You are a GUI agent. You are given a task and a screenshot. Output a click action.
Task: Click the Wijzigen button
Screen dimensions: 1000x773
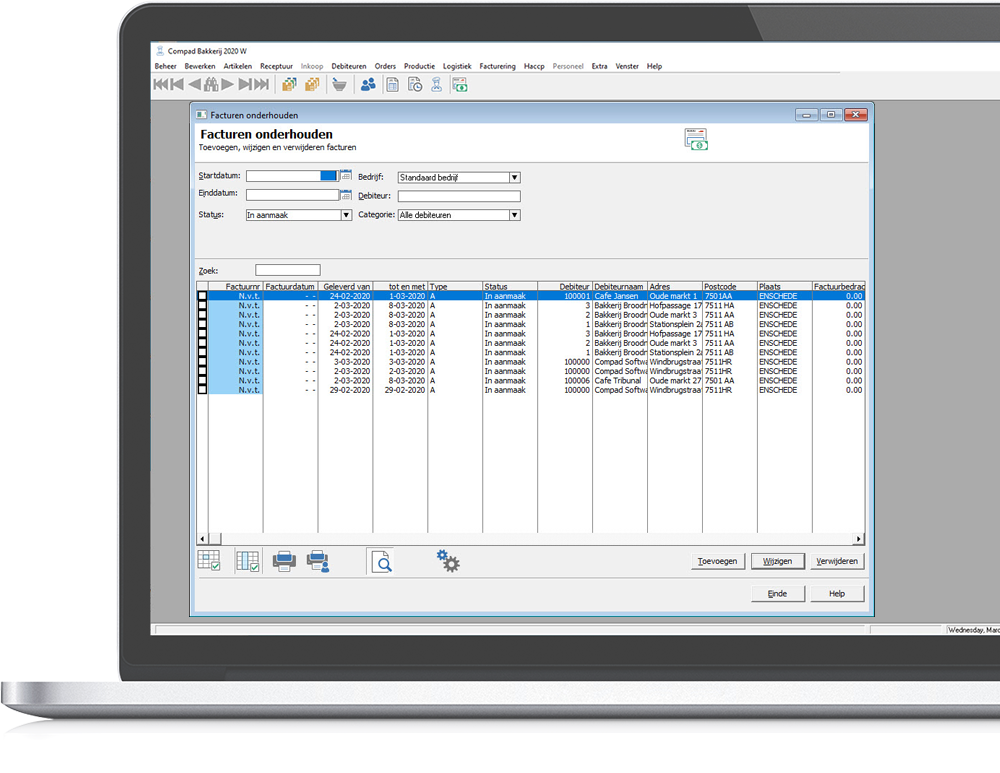pos(777,561)
